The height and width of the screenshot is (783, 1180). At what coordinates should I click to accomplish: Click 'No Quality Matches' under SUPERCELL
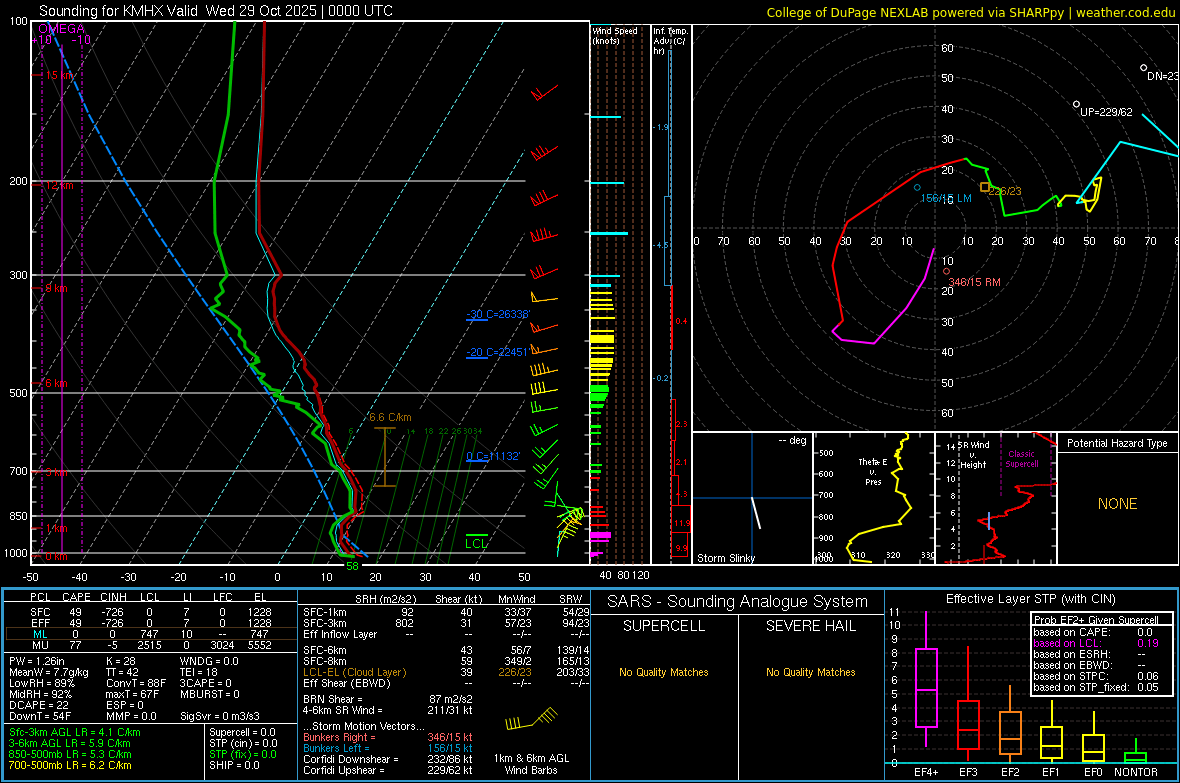pos(664,672)
